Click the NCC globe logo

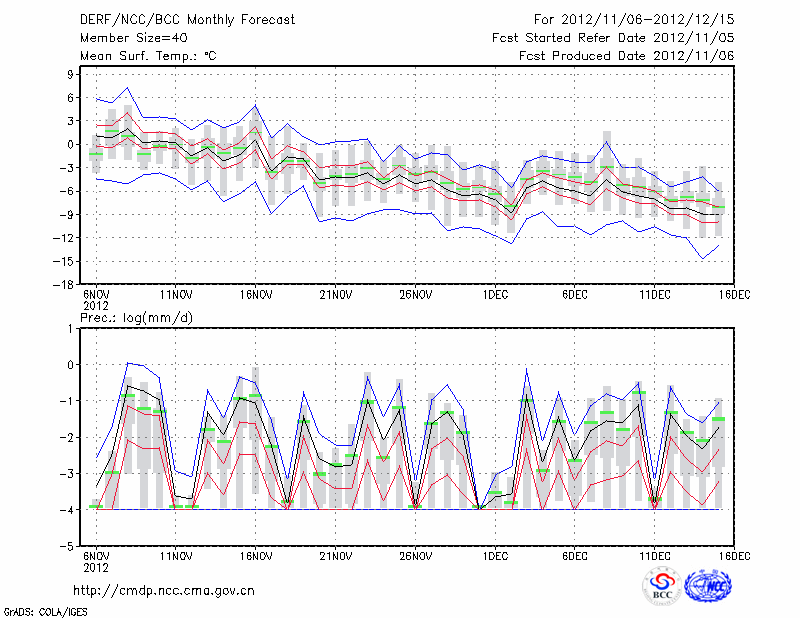(x=709, y=586)
